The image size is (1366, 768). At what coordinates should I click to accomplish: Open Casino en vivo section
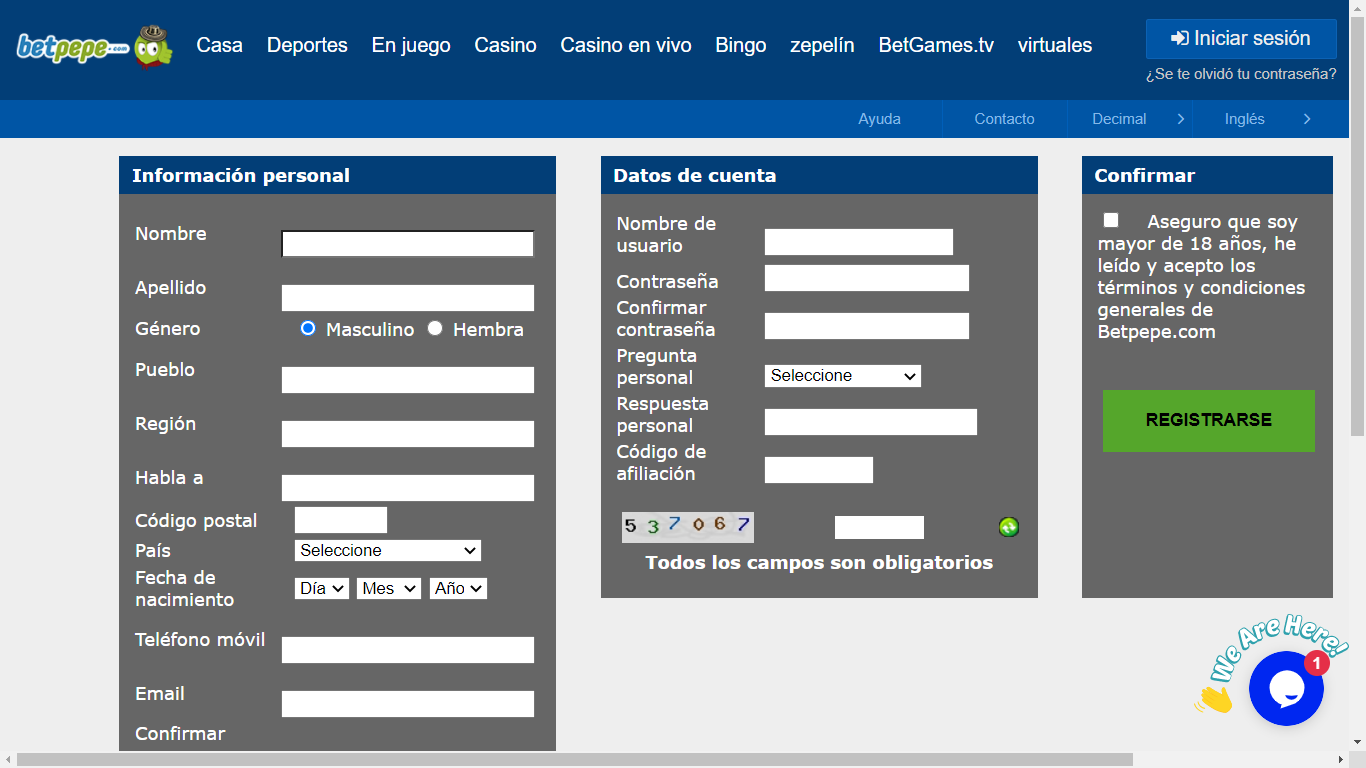[x=625, y=45]
